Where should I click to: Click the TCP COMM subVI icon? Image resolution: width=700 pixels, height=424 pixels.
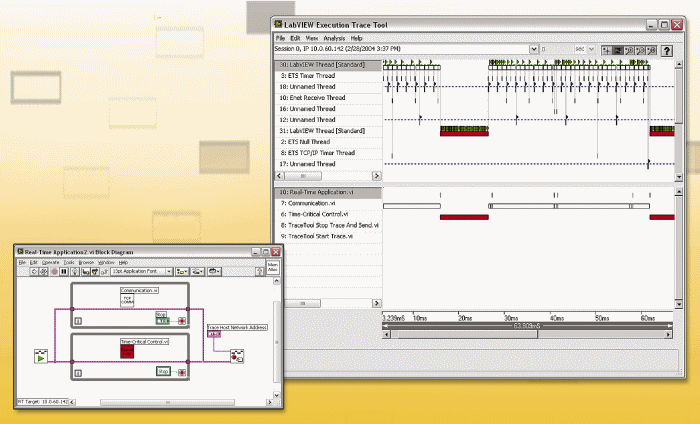(127, 300)
